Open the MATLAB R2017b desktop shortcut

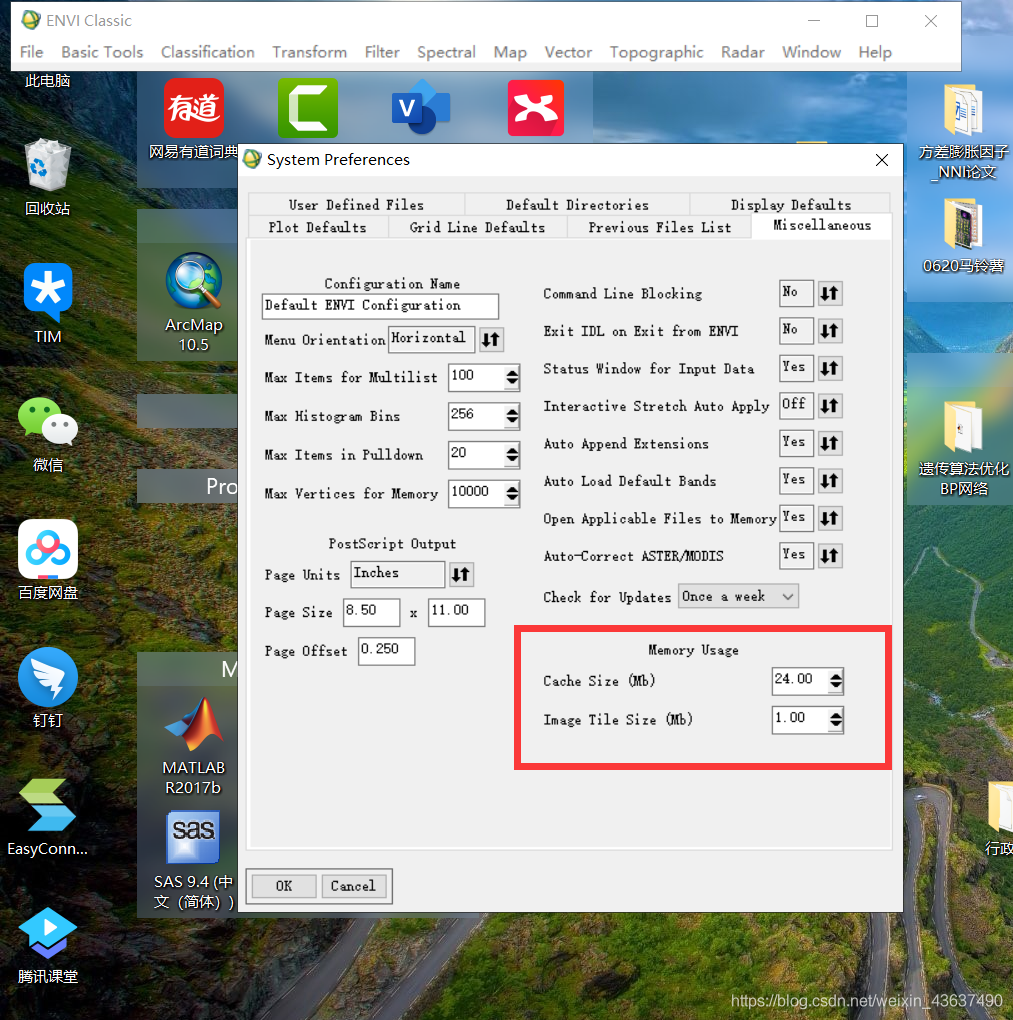[x=193, y=747]
